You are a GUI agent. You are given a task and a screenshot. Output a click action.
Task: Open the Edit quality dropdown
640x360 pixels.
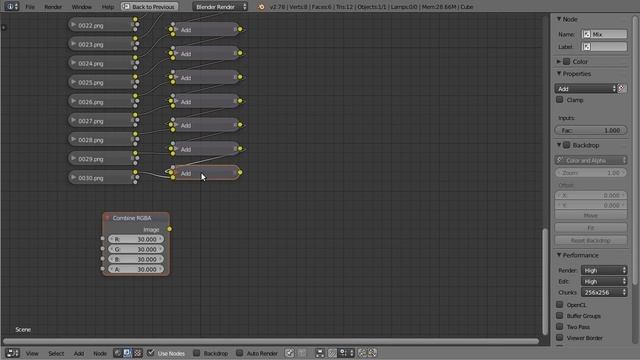(x=604, y=281)
